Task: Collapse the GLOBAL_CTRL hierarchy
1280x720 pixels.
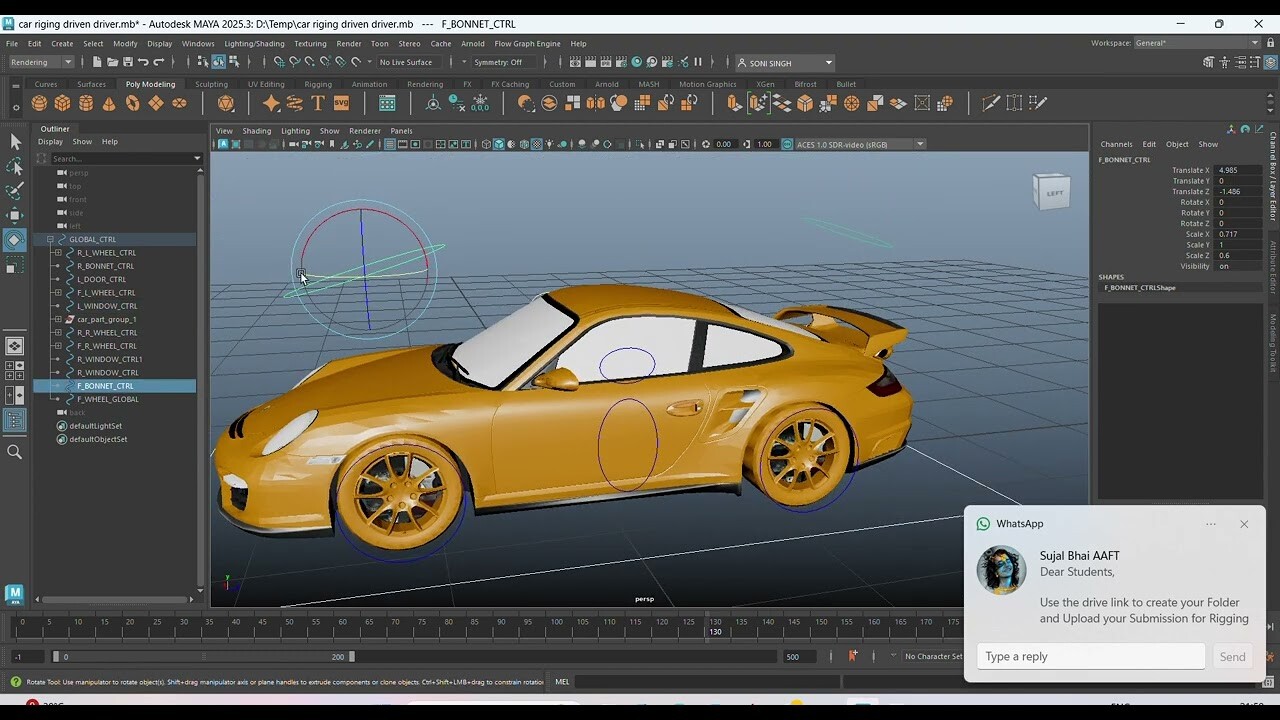Action: click(50, 240)
